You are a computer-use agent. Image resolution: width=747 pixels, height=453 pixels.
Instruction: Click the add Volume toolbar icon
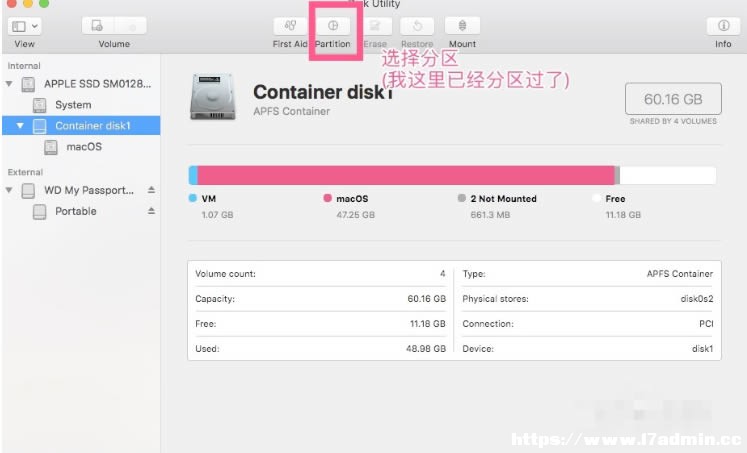pyautogui.click(x=97, y=26)
